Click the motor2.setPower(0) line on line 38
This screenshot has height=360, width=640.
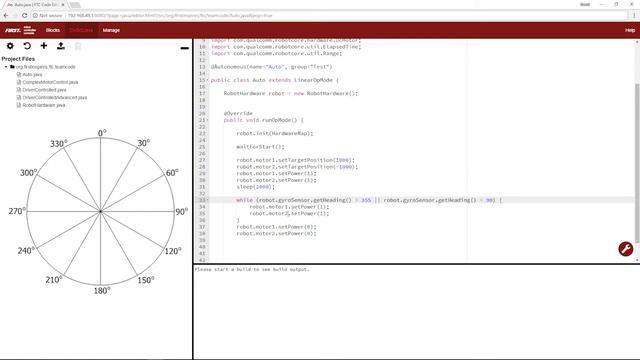click(276, 233)
